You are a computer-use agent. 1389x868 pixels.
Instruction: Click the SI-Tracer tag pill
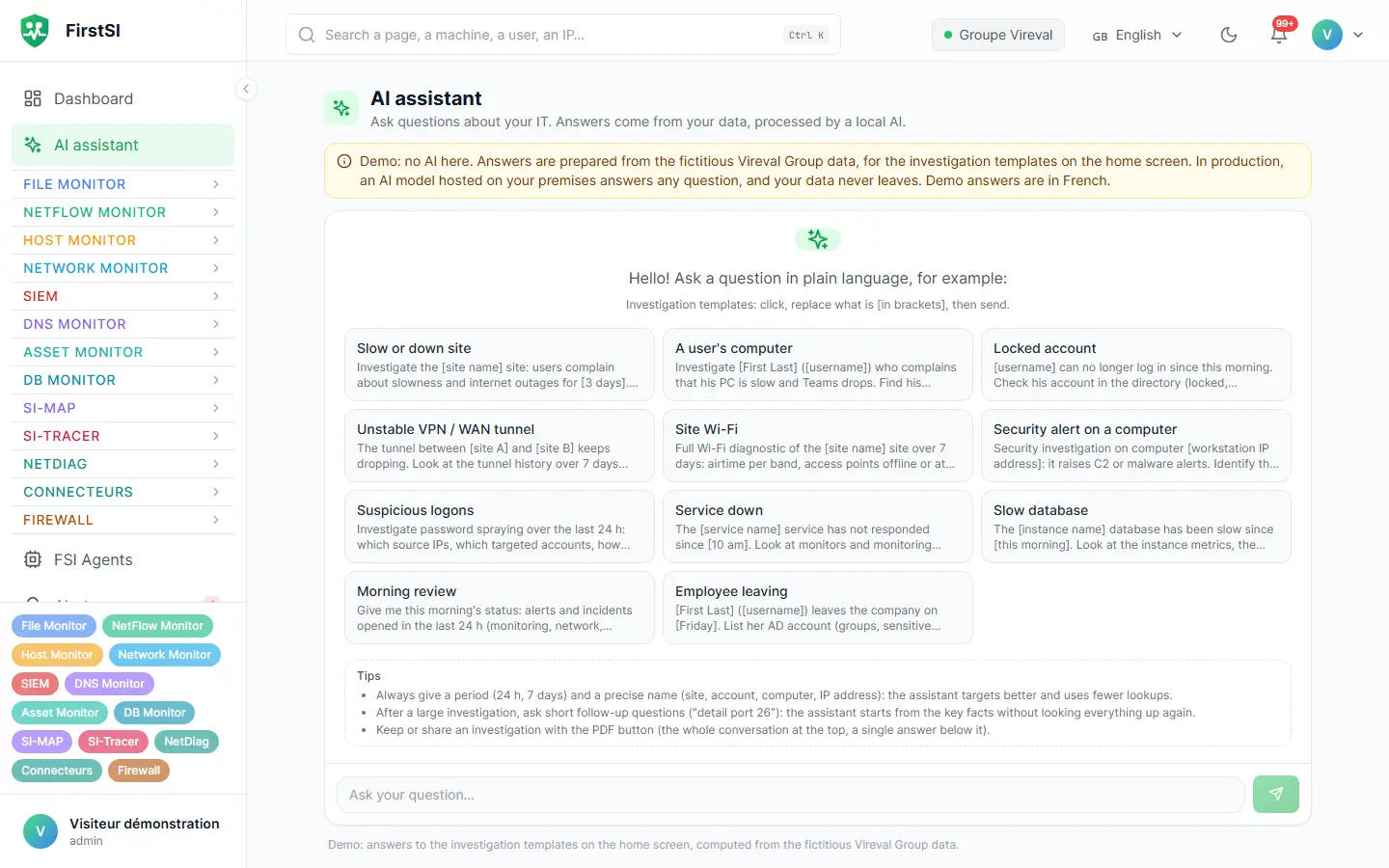point(113,742)
